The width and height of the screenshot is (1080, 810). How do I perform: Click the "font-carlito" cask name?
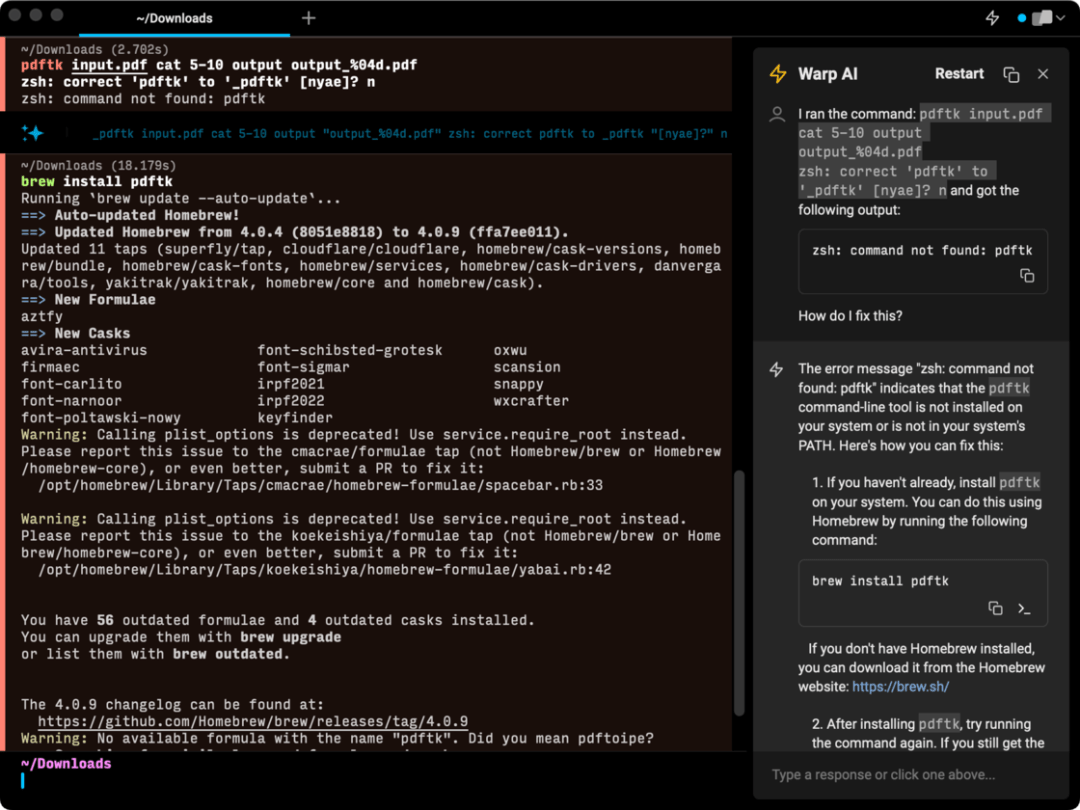pyautogui.click(x=71, y=384)
